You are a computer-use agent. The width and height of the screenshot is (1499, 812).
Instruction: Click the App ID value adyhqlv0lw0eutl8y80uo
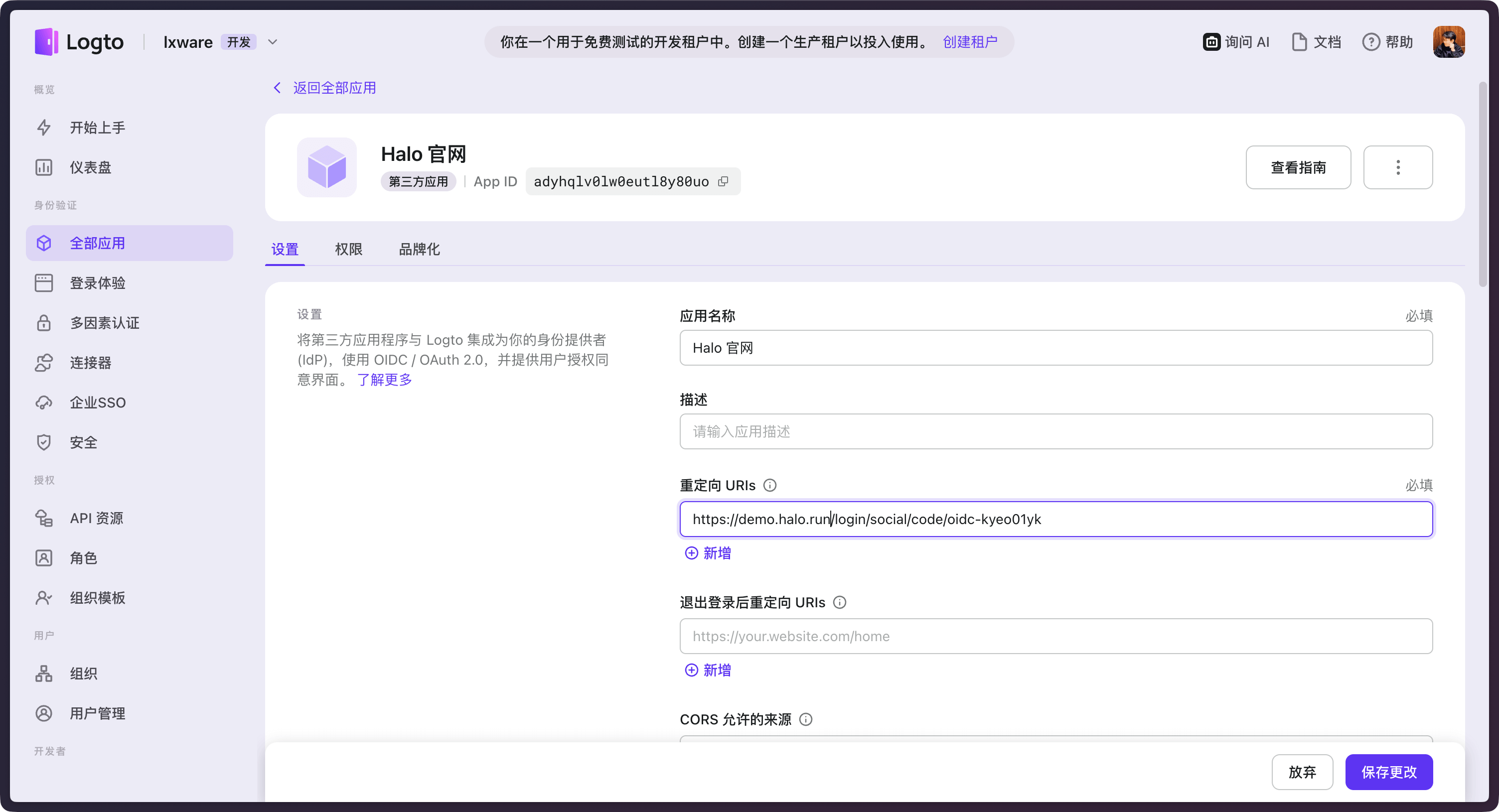[x=621, y=181]
